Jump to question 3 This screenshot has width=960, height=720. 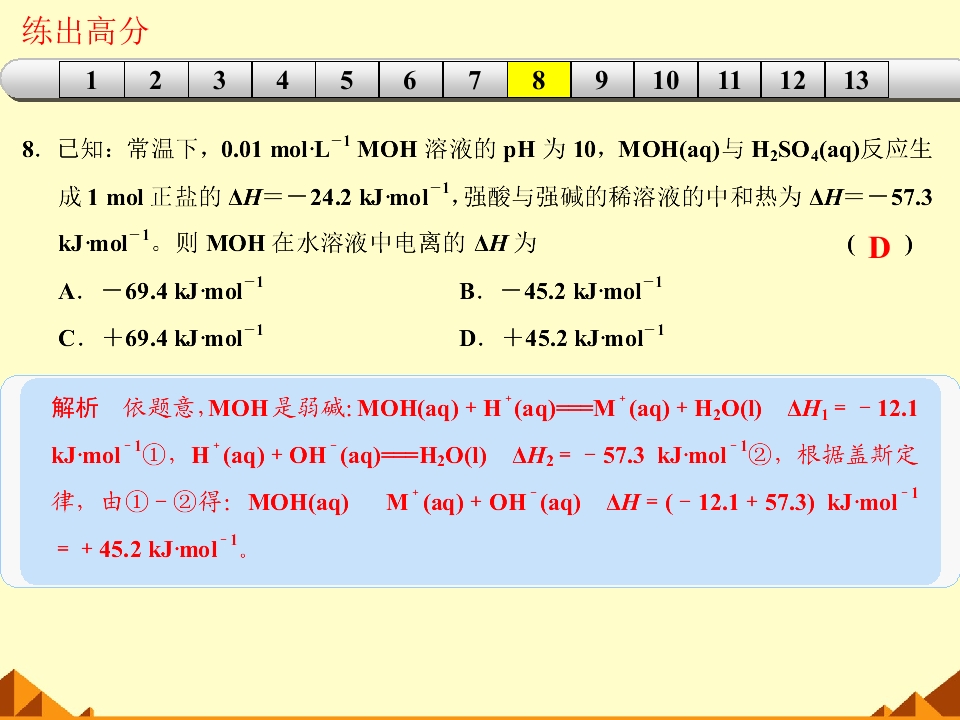pyautogui.click(x=220, y=80)
